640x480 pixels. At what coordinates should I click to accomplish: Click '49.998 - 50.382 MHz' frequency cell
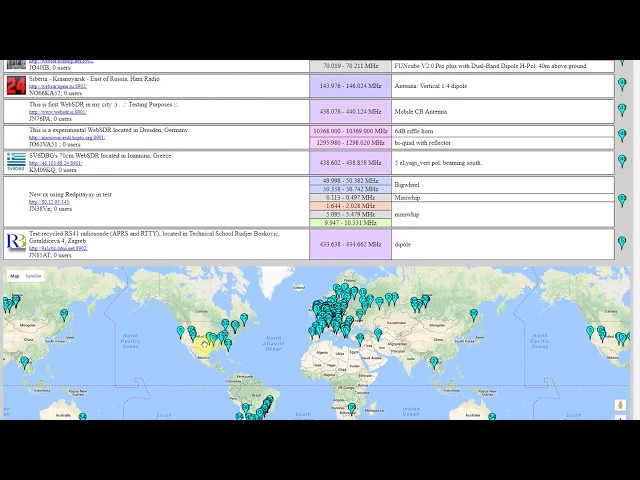pyautogui.click(x=350, y=181)
